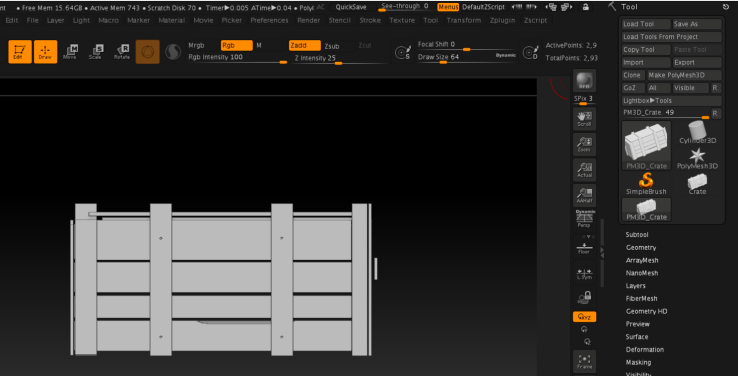Click the Focal Shift S brush icon
The height and width of the screenshot is (376, 738).
pyautogui.click(x=402, y=52)
